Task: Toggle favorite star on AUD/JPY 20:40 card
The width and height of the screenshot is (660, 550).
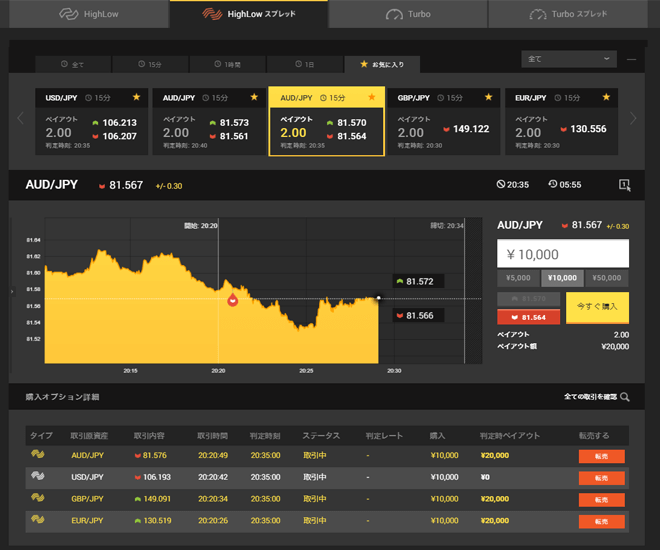Action: (x=254, y=97)
